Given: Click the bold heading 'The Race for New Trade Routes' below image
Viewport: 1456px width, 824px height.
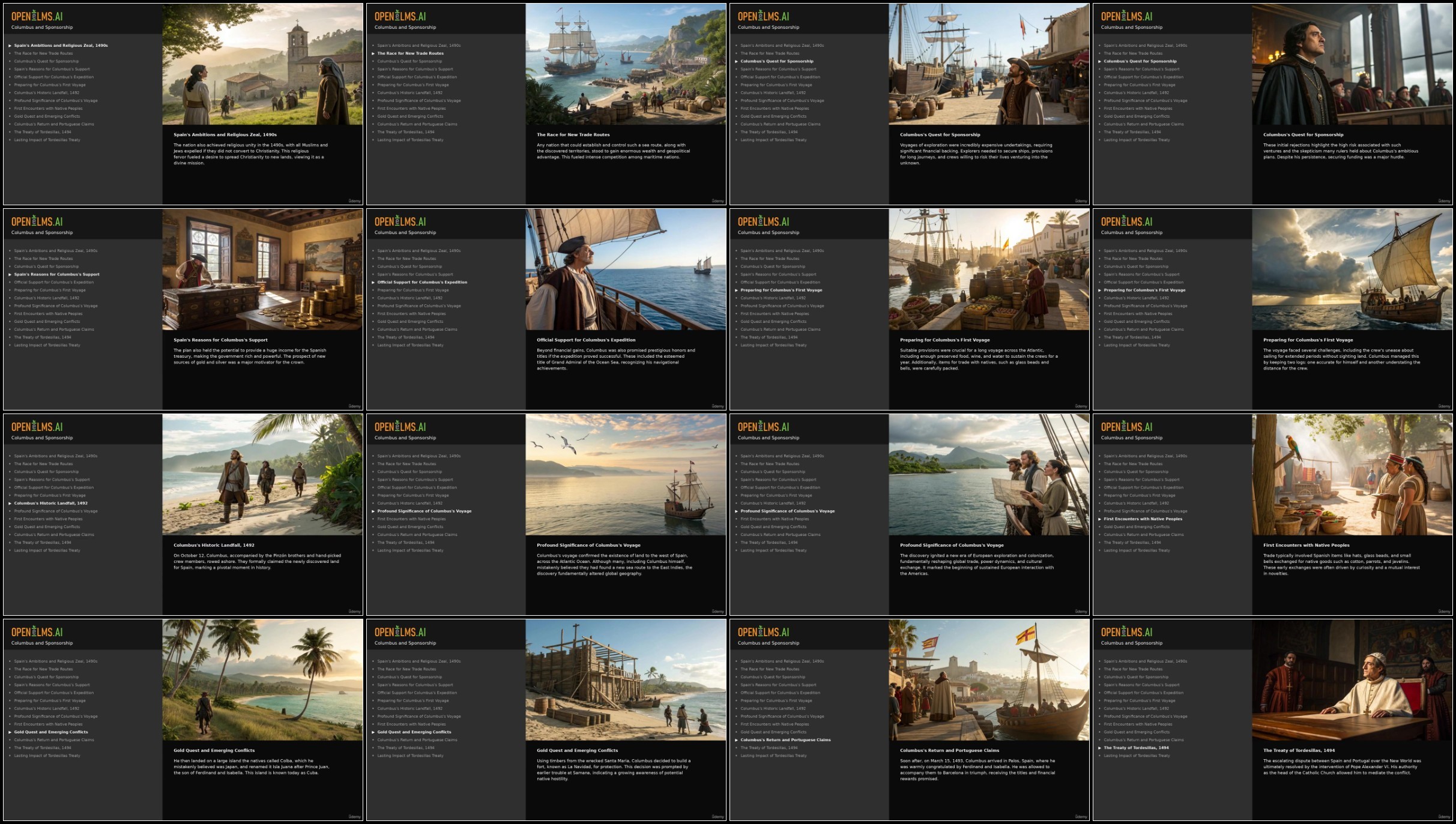Looking at the screenshot, I should (x=573, y=135).
